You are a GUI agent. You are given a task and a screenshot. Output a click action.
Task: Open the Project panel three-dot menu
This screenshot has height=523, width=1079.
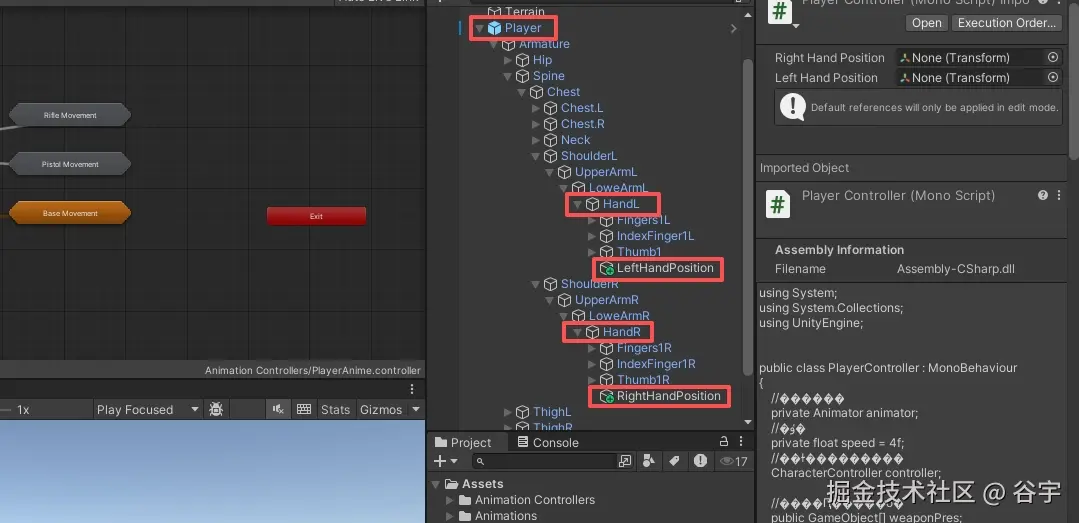740,442
